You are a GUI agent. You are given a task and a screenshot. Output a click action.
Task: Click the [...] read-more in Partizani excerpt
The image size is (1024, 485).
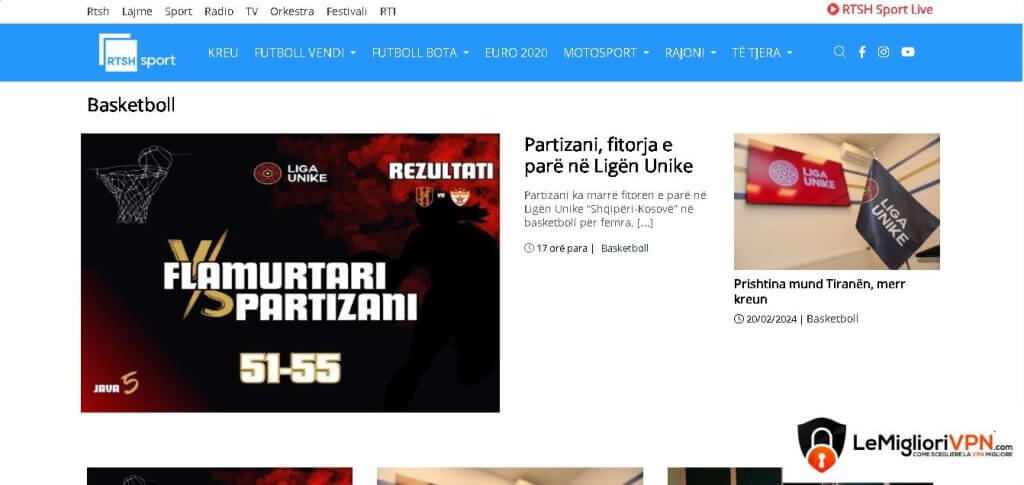(645, 223)
